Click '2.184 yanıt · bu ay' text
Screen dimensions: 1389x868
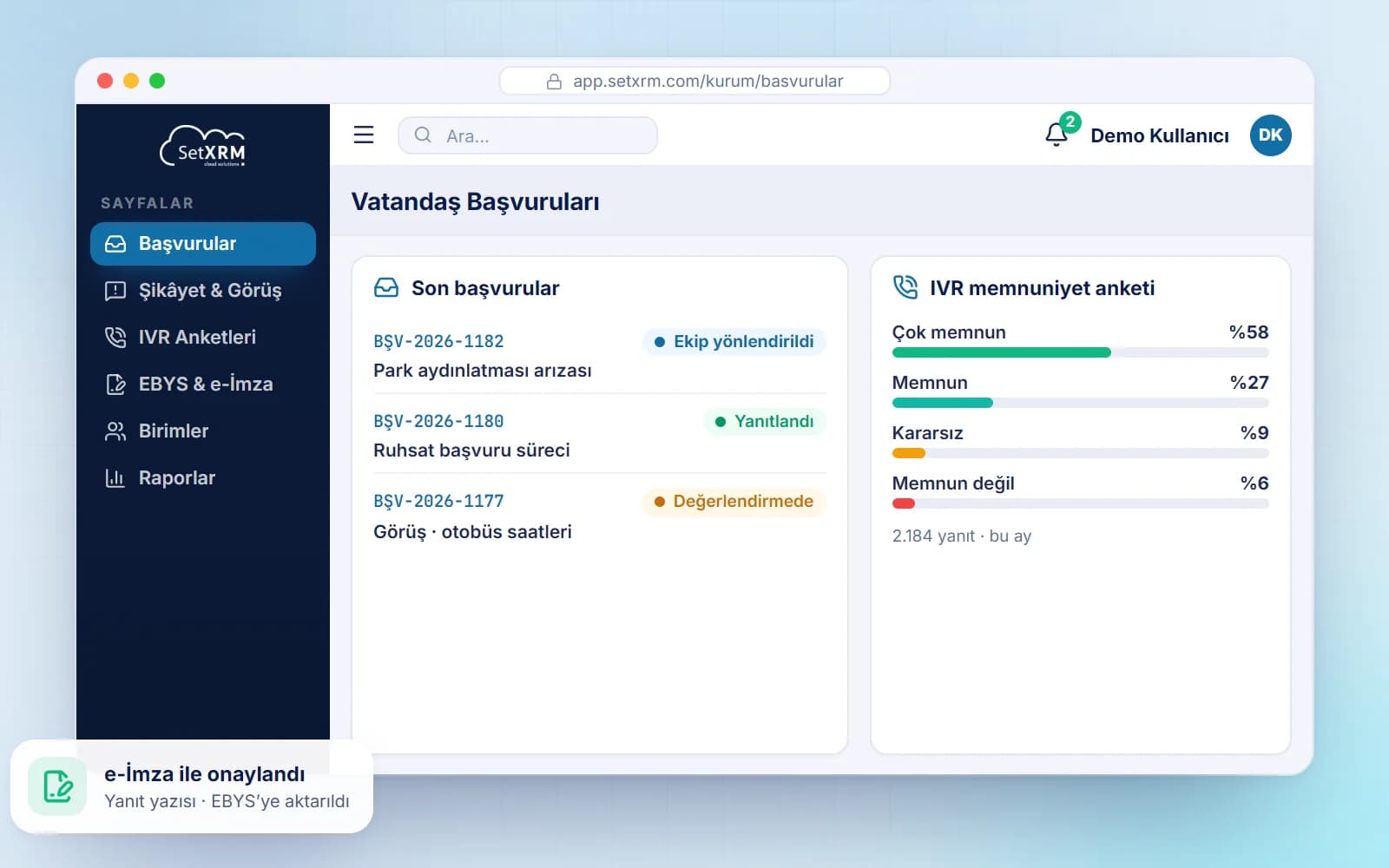coord(962,536)
